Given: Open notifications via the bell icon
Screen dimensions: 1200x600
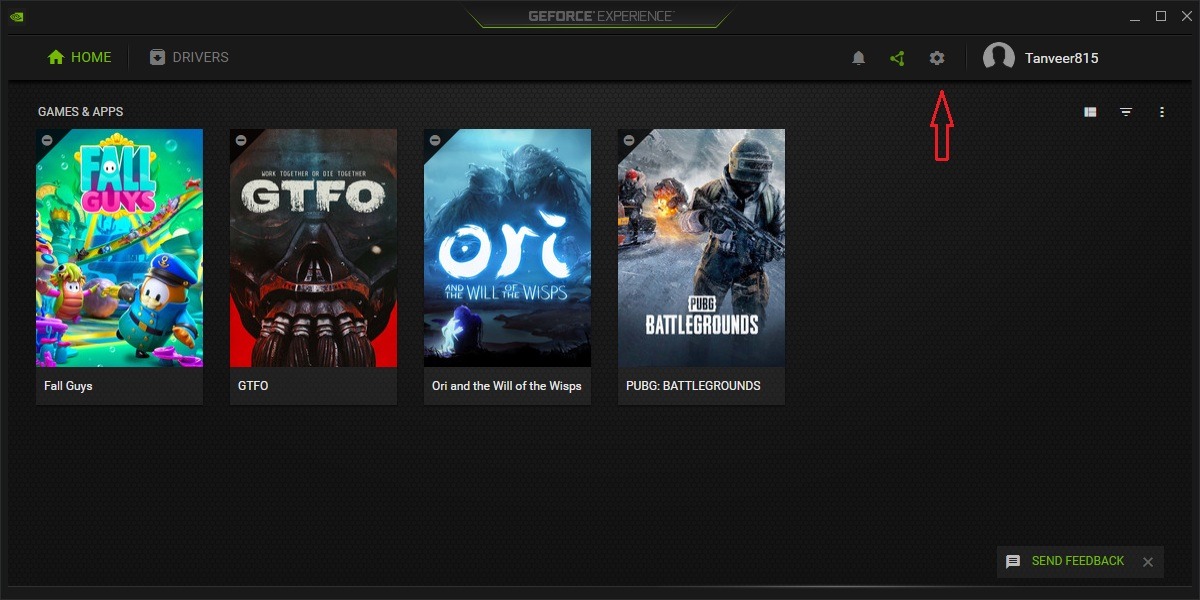Looking at the screenshot, I should click(x=858, y=57).
